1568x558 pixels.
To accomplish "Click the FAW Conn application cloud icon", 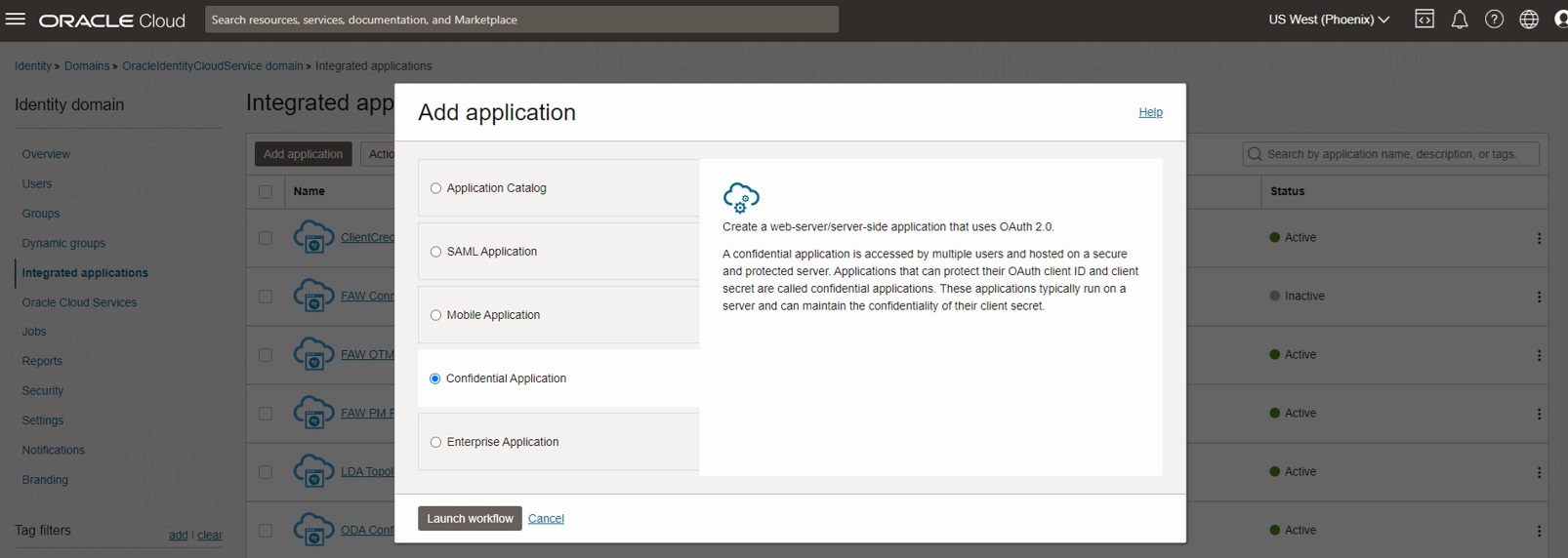I will pos(313,296).
